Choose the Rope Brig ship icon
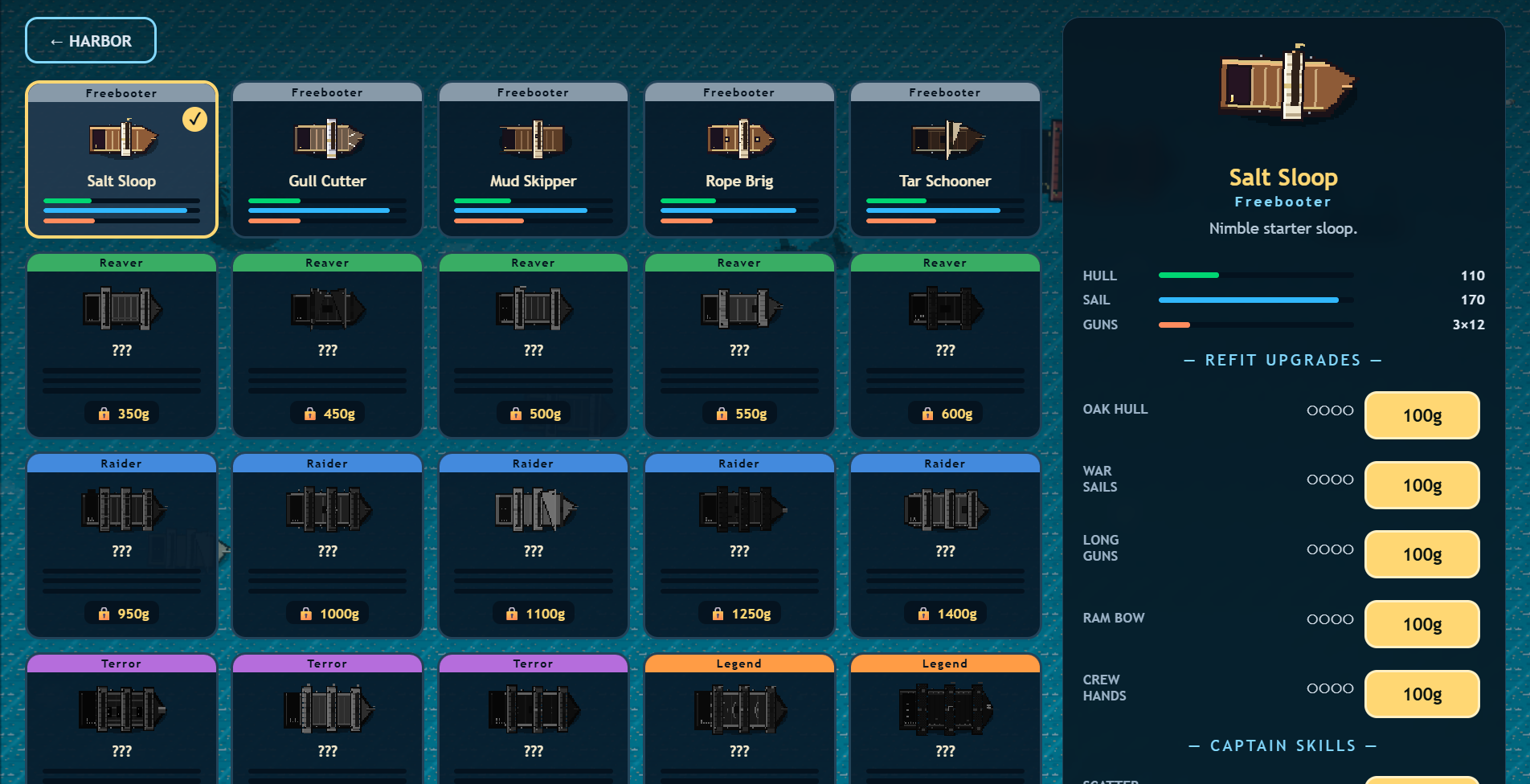 point(740,138)
